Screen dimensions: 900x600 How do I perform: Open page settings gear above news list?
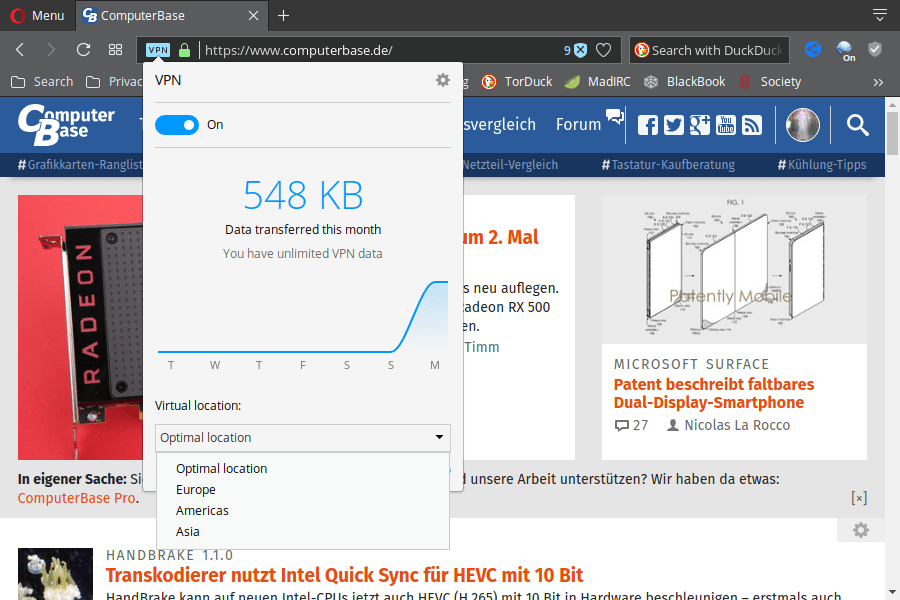pos(860,530)
